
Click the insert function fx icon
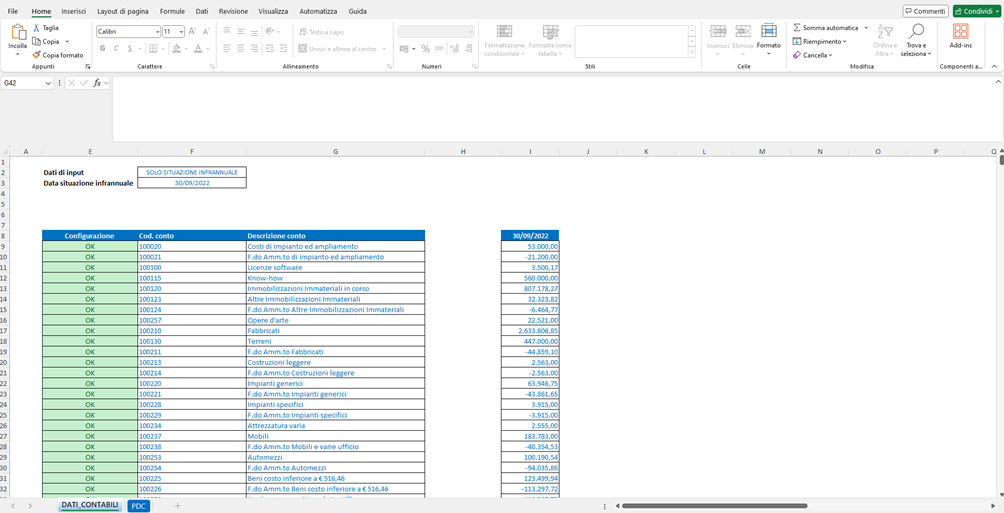[x=97, y=83]
